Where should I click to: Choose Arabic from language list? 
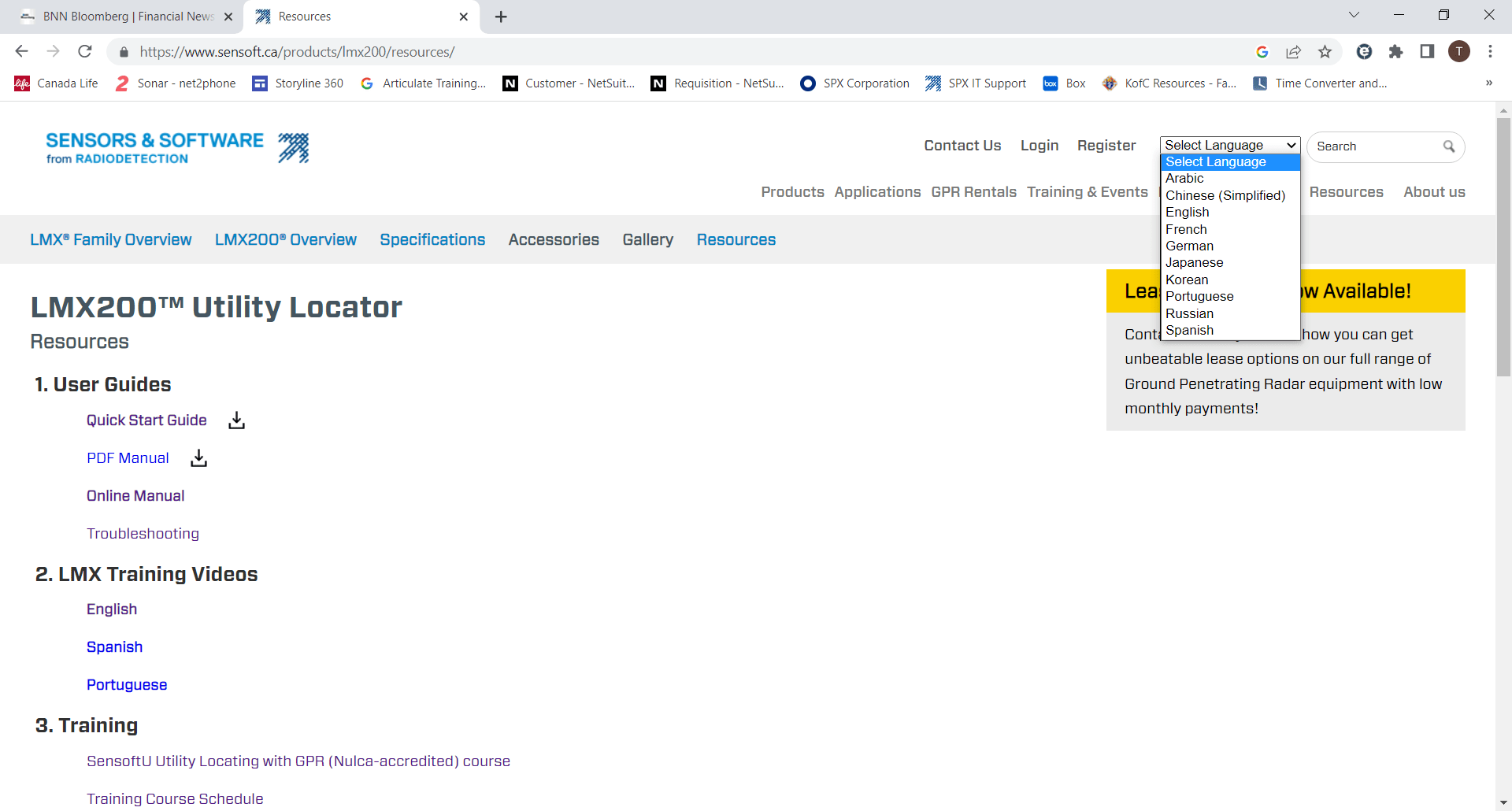[x=1230, y=179]
